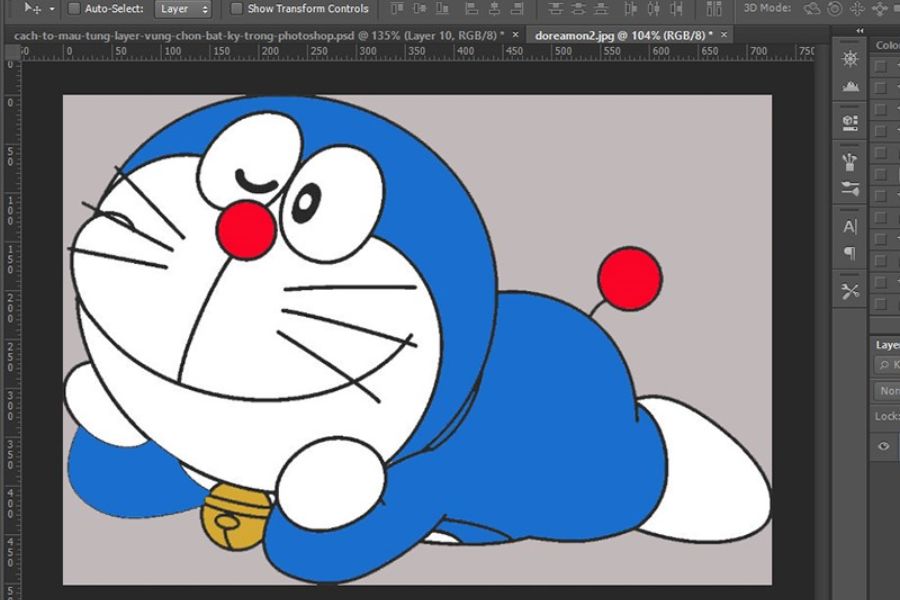Switch to the doreamon2.jpg document tab

point(623,35)
